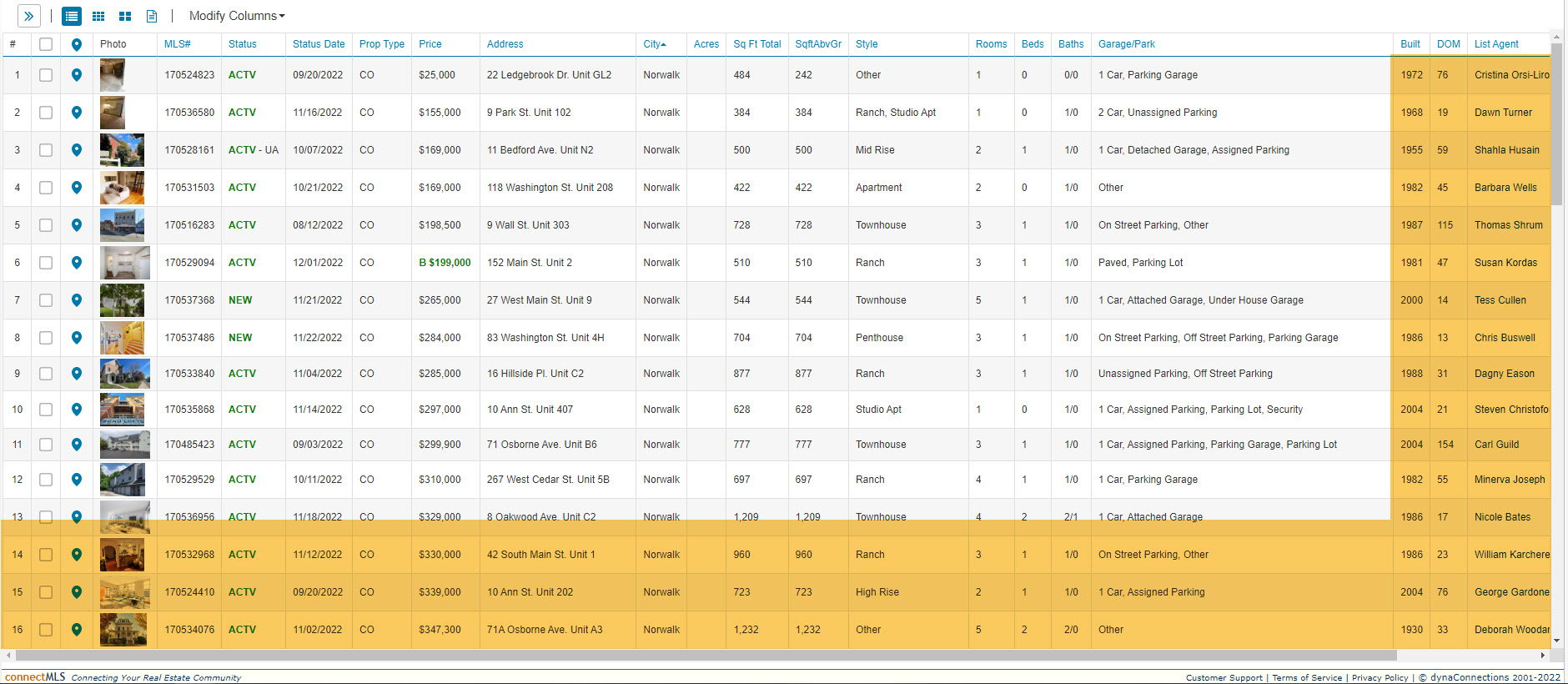1568x684 pixels.
Task: Toggle select-all checkbox in header
Action: [x=46, y=44]
